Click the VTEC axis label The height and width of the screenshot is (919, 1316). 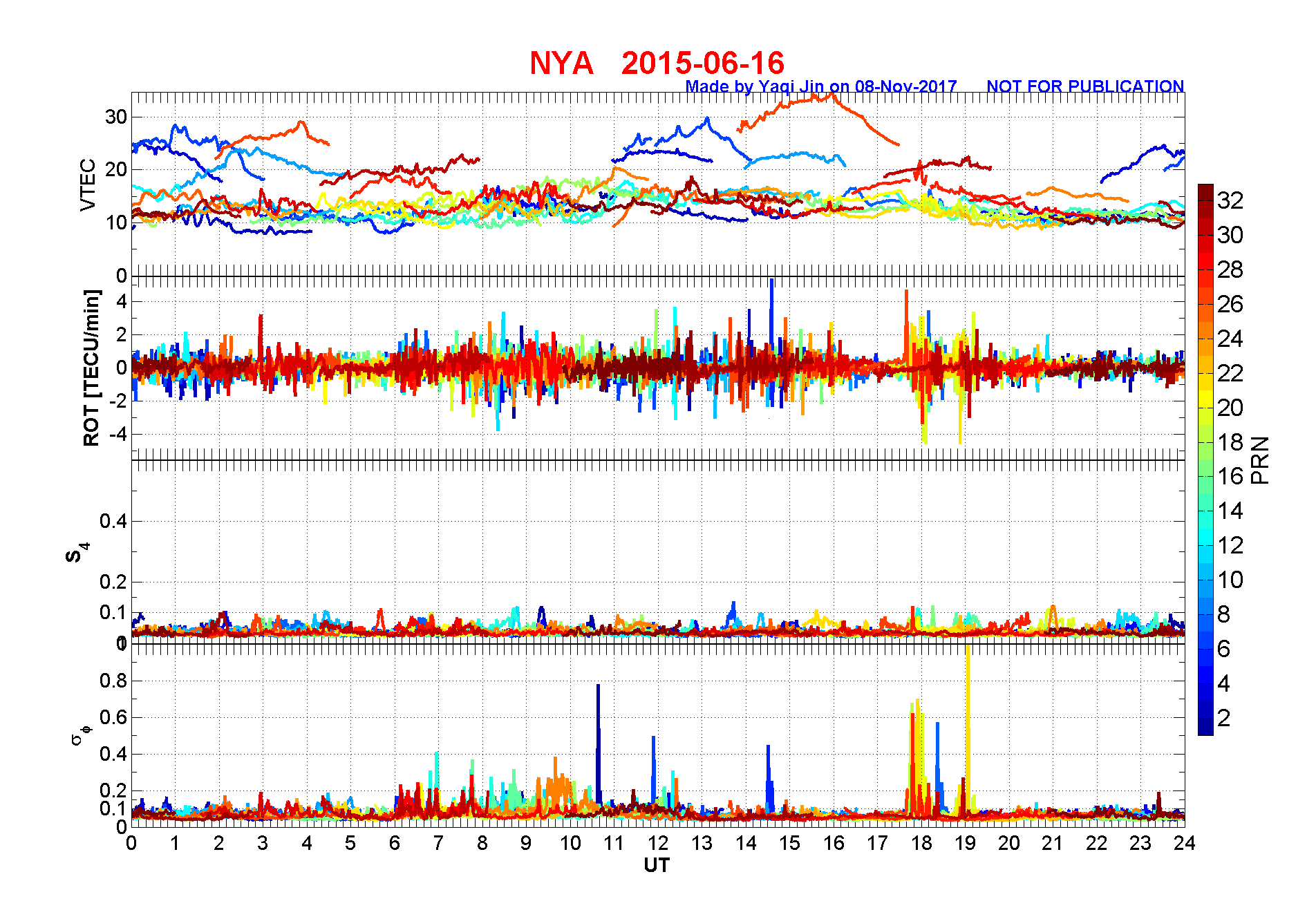tap(88, 184)
